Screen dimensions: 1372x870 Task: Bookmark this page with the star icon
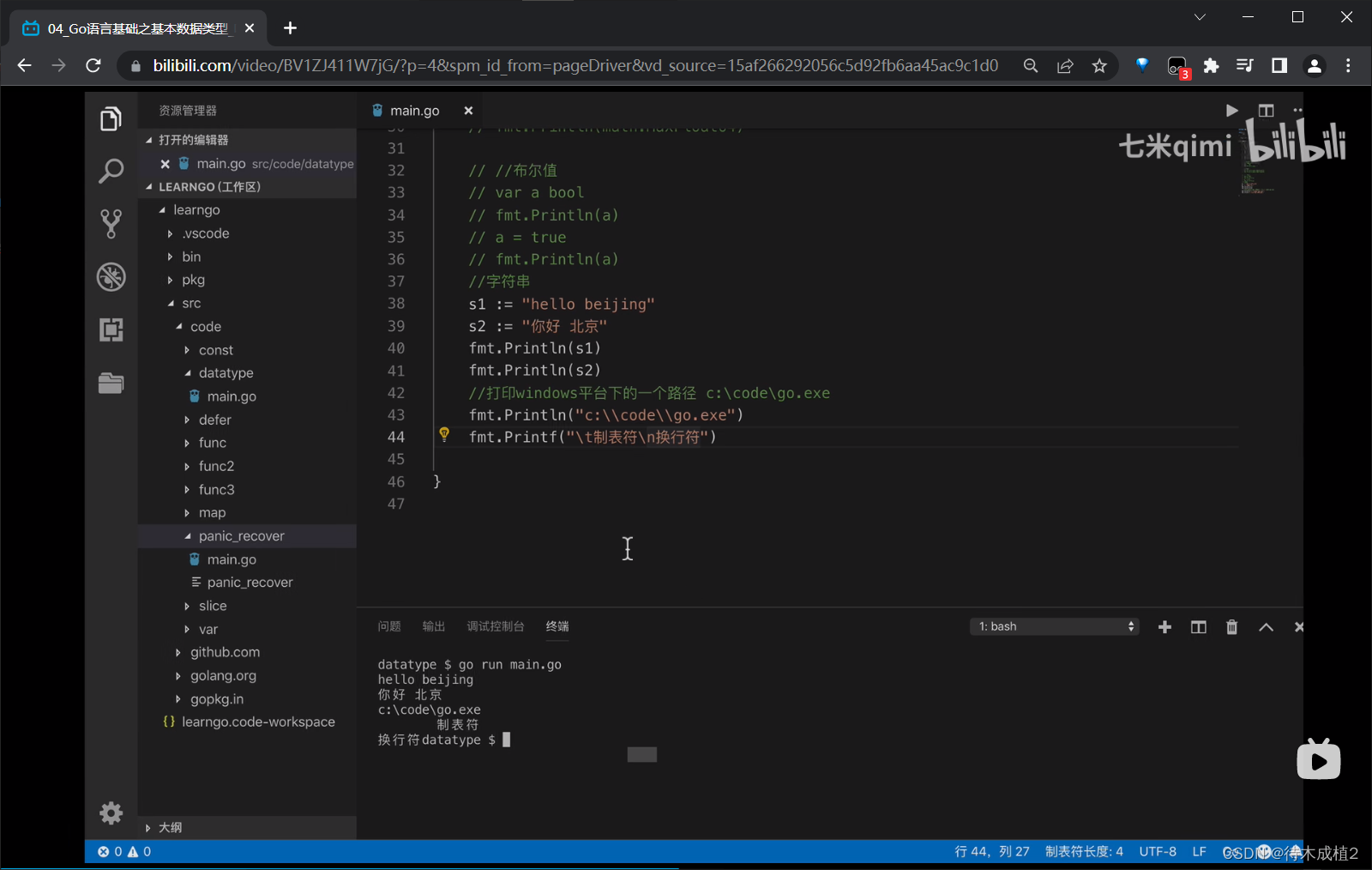coord(1099,66)
